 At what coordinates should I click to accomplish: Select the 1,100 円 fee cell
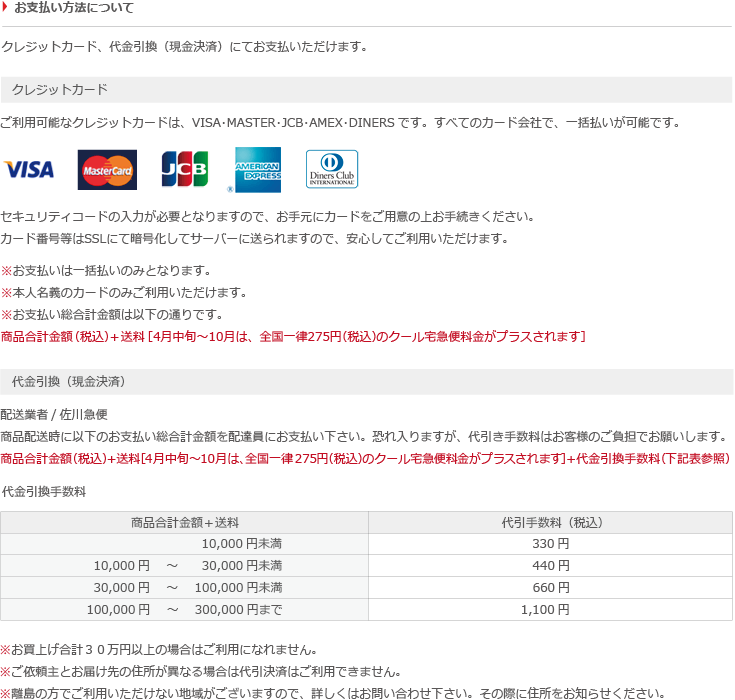click(x=550, y=610)
